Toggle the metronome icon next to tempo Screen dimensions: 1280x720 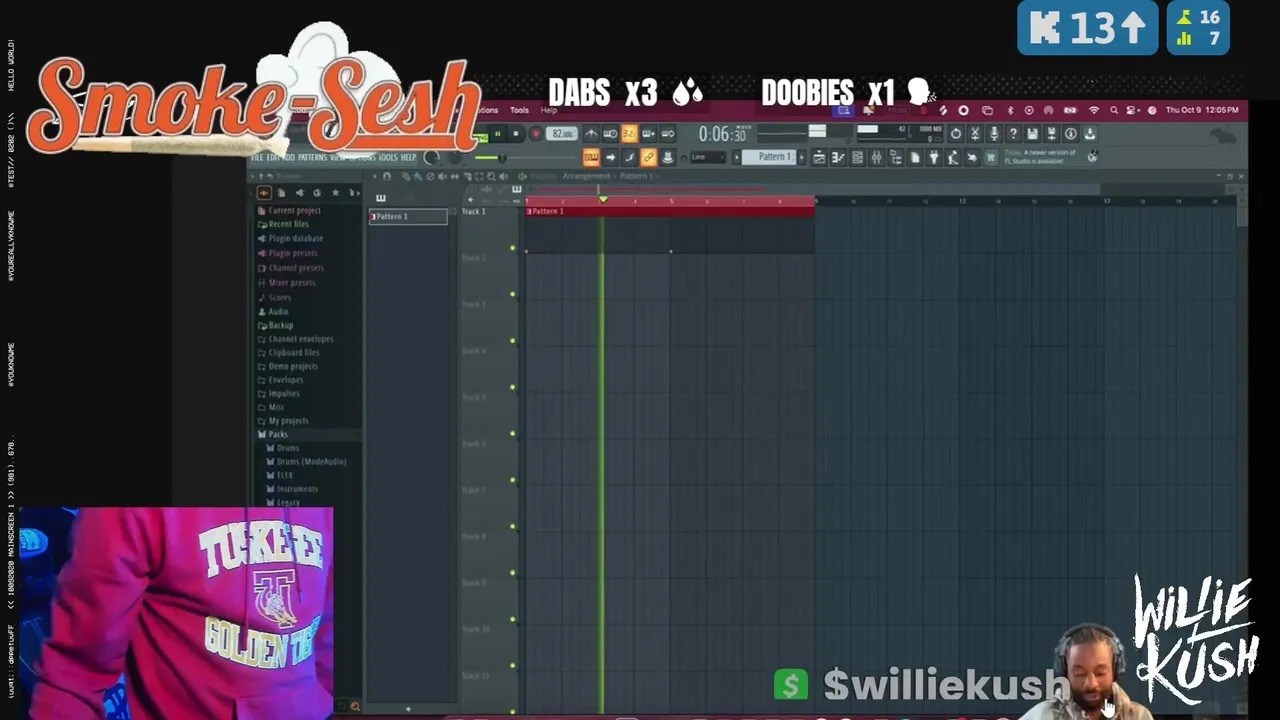point(591,133)
